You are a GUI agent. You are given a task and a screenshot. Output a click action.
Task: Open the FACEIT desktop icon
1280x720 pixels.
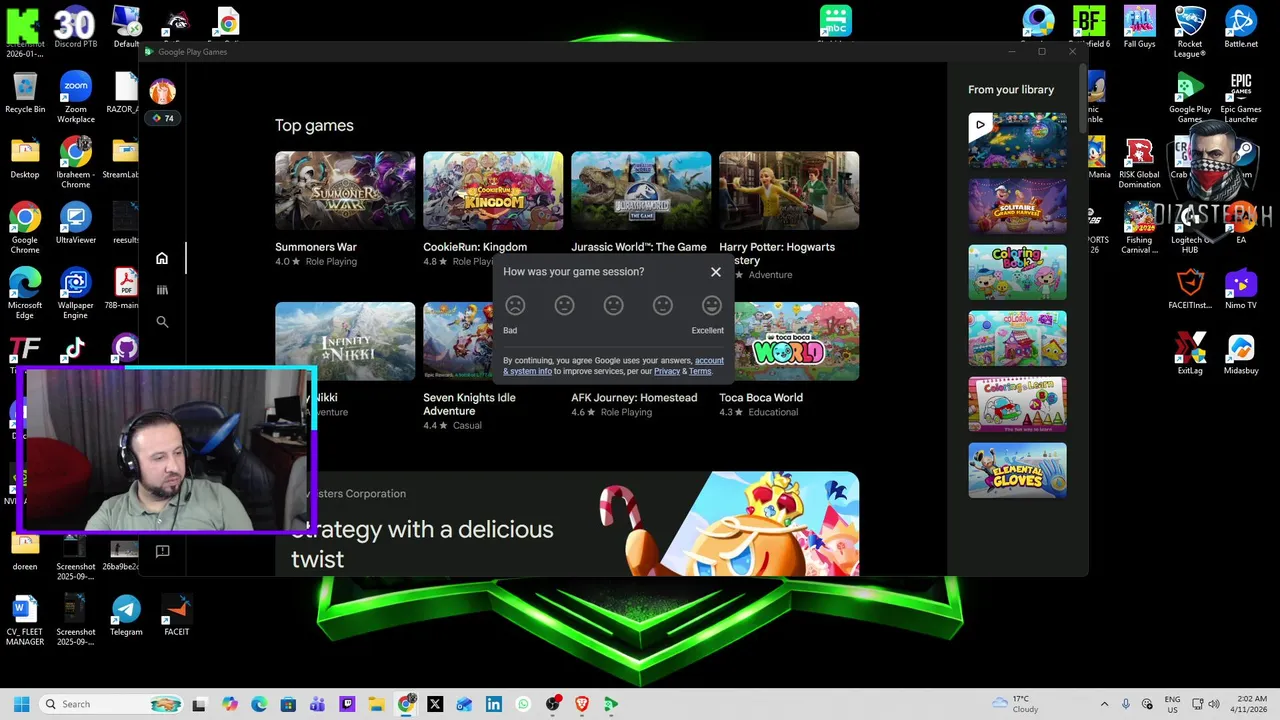[176, 615]
